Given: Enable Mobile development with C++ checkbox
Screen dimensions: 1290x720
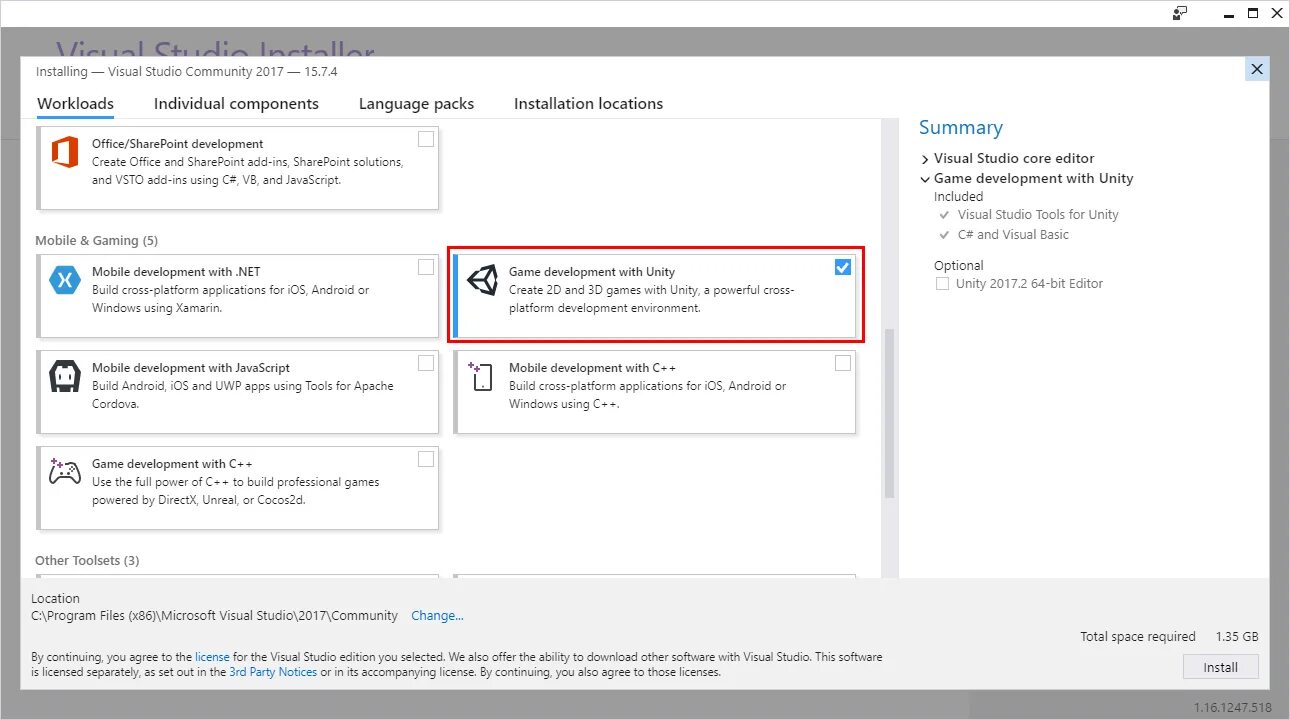Looking at the screenshot, I should pyautogui.click(x=843, y=363).
